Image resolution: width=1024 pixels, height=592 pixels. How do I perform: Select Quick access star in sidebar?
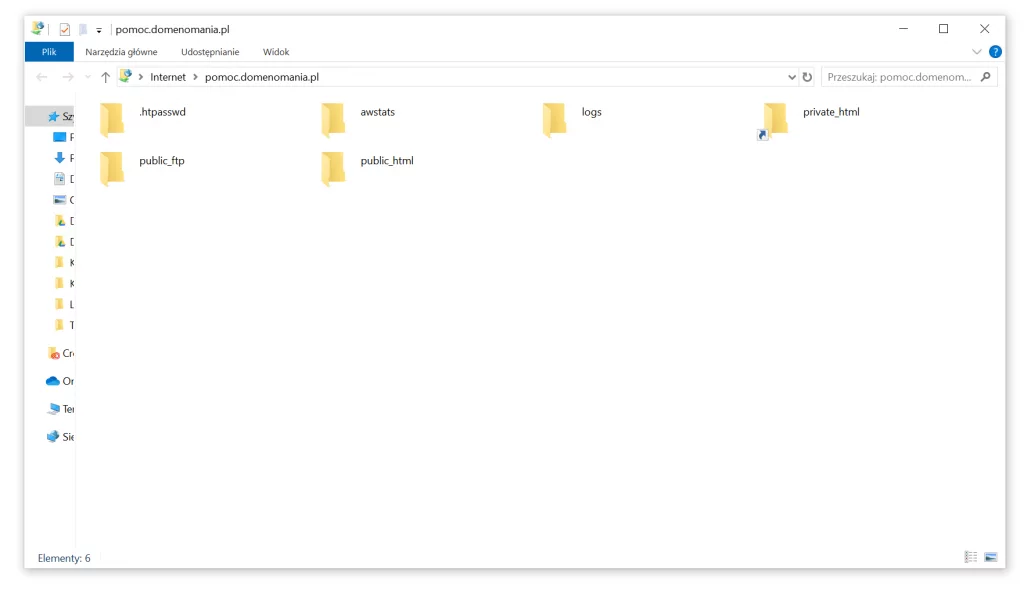(54, 116)
